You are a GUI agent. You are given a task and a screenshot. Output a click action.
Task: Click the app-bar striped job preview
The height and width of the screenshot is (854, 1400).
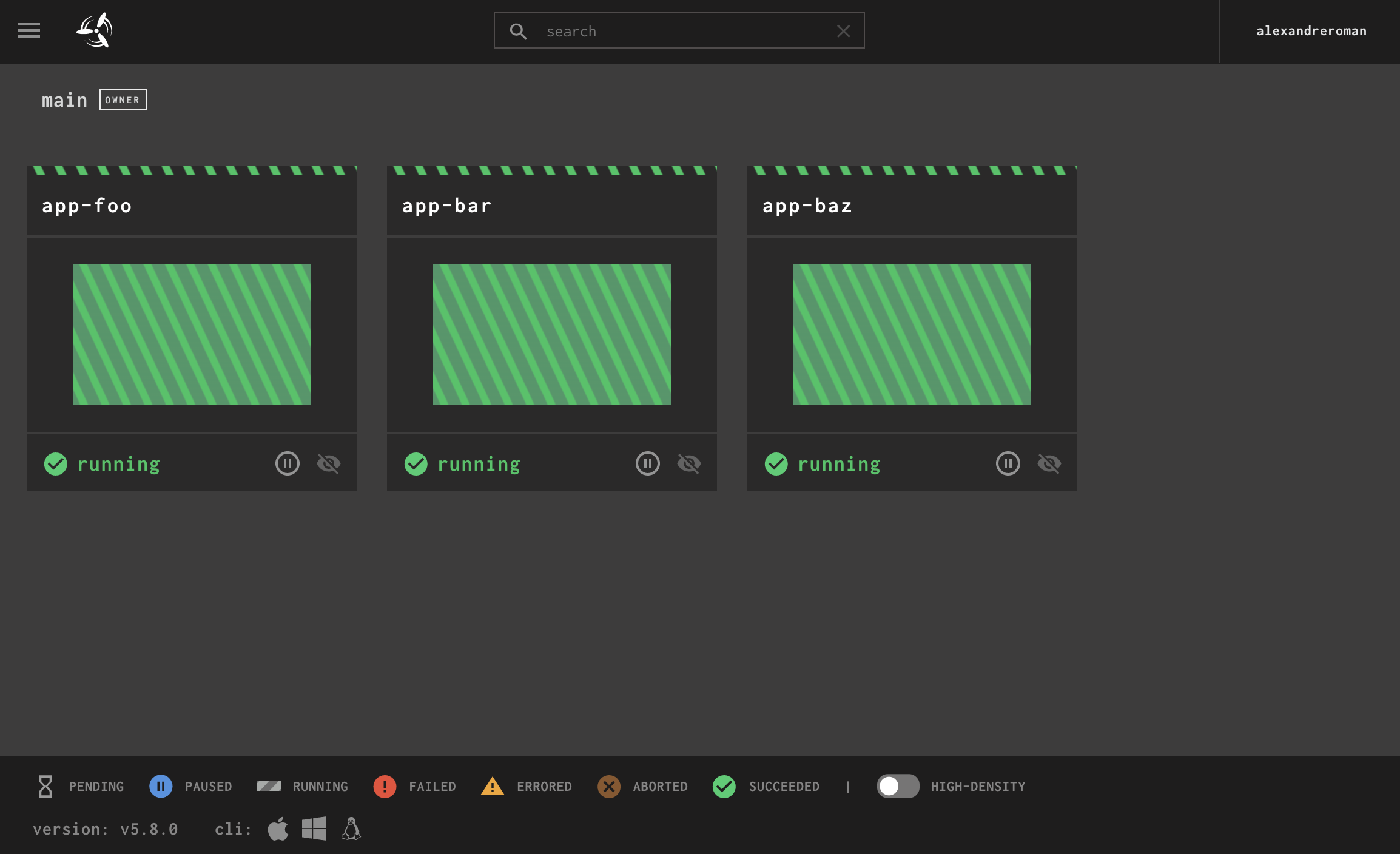552,335
